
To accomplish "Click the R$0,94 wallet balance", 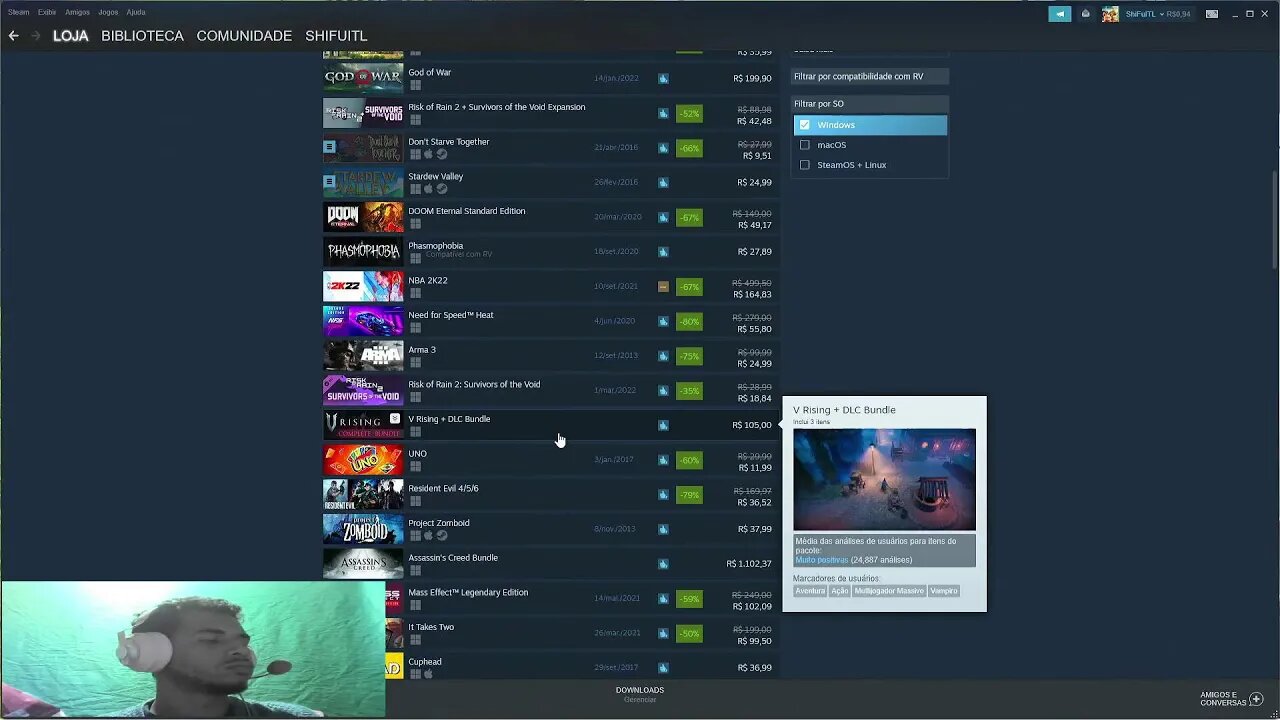I will point(1179,14).
